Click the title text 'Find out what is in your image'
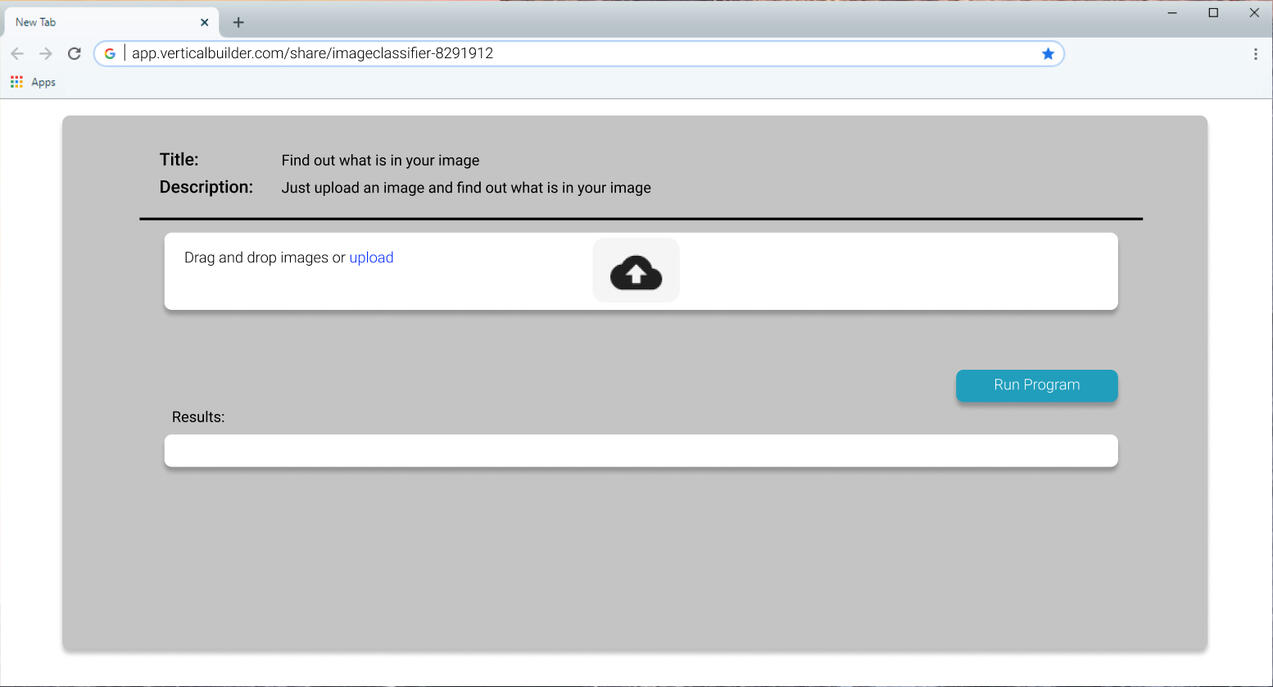This screenshot has height=687, width=1273. click(380, 161)
